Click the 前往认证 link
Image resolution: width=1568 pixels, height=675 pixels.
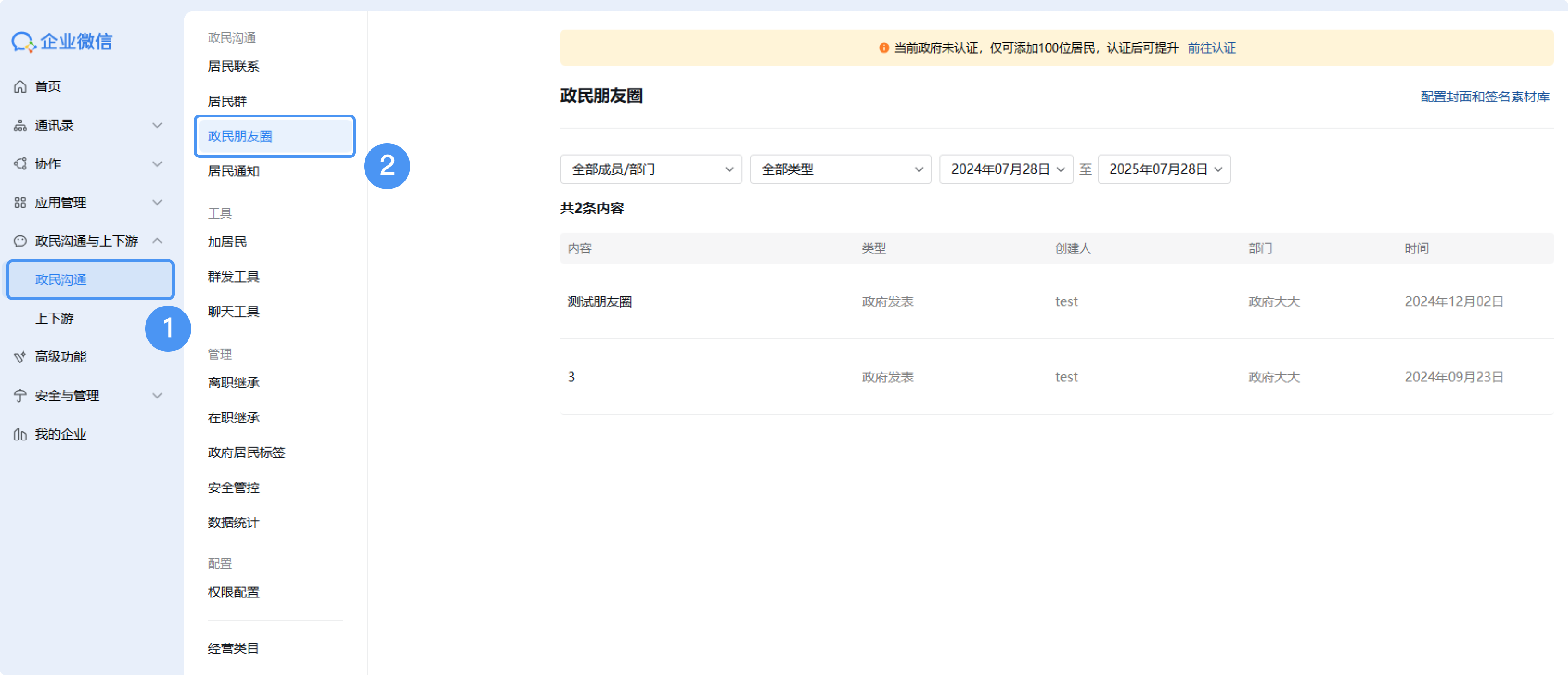click(x=1211, y=48)
